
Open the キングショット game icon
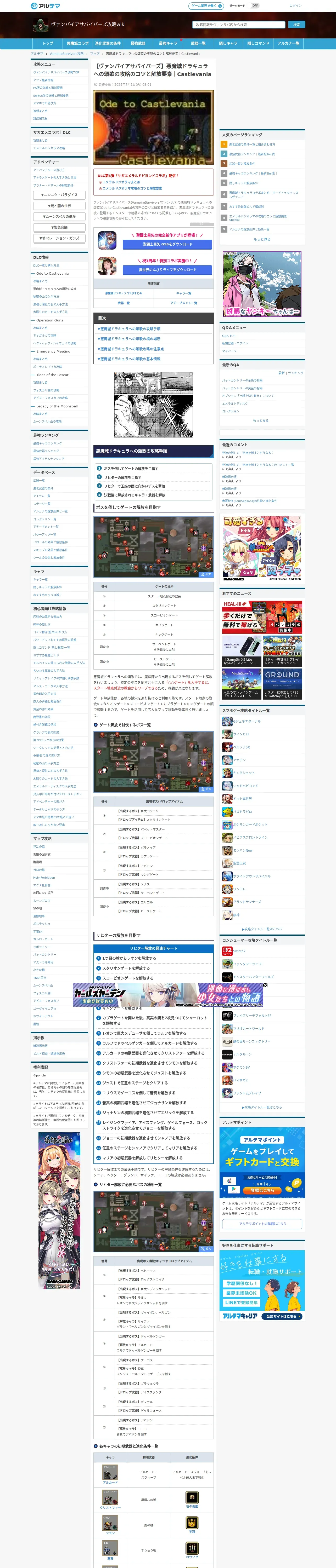tap(227, 773)
